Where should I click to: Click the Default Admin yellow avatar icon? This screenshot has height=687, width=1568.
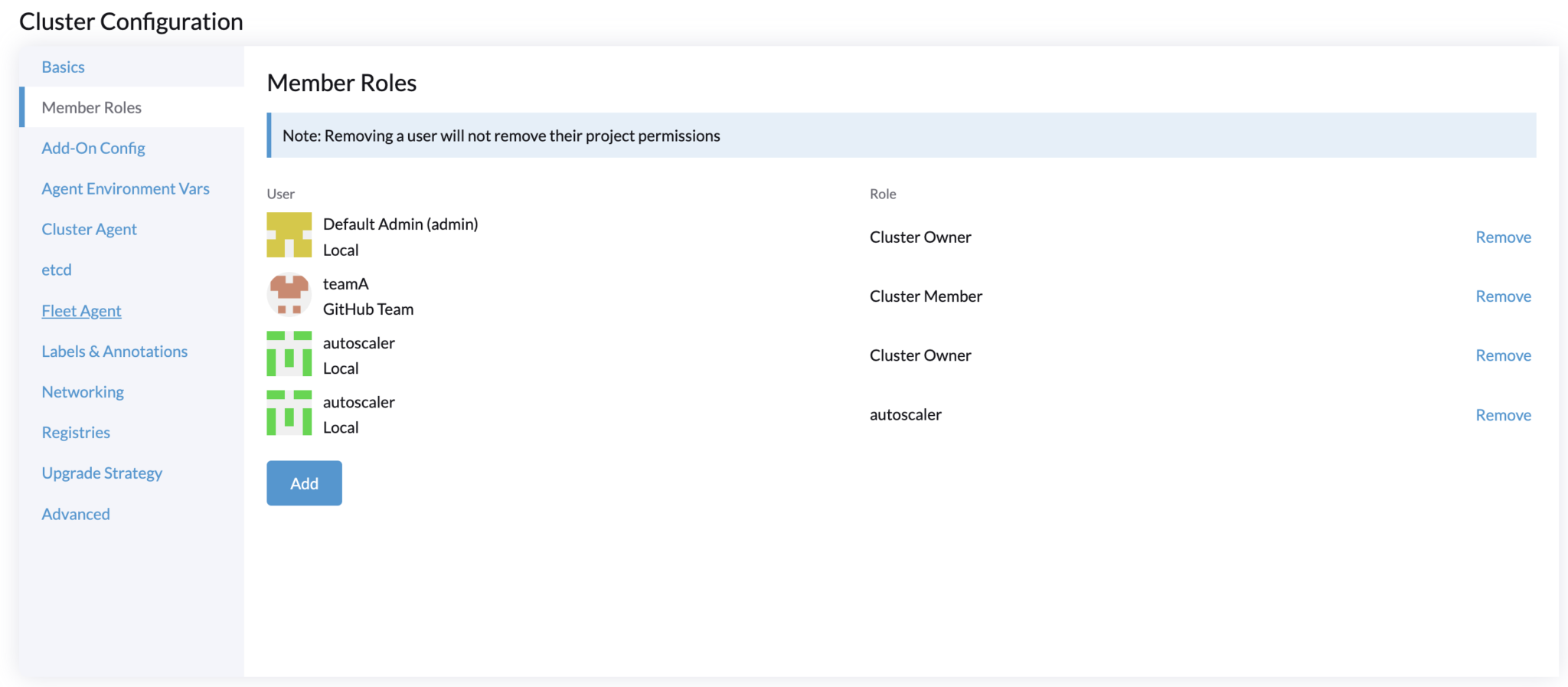[289, 235]
